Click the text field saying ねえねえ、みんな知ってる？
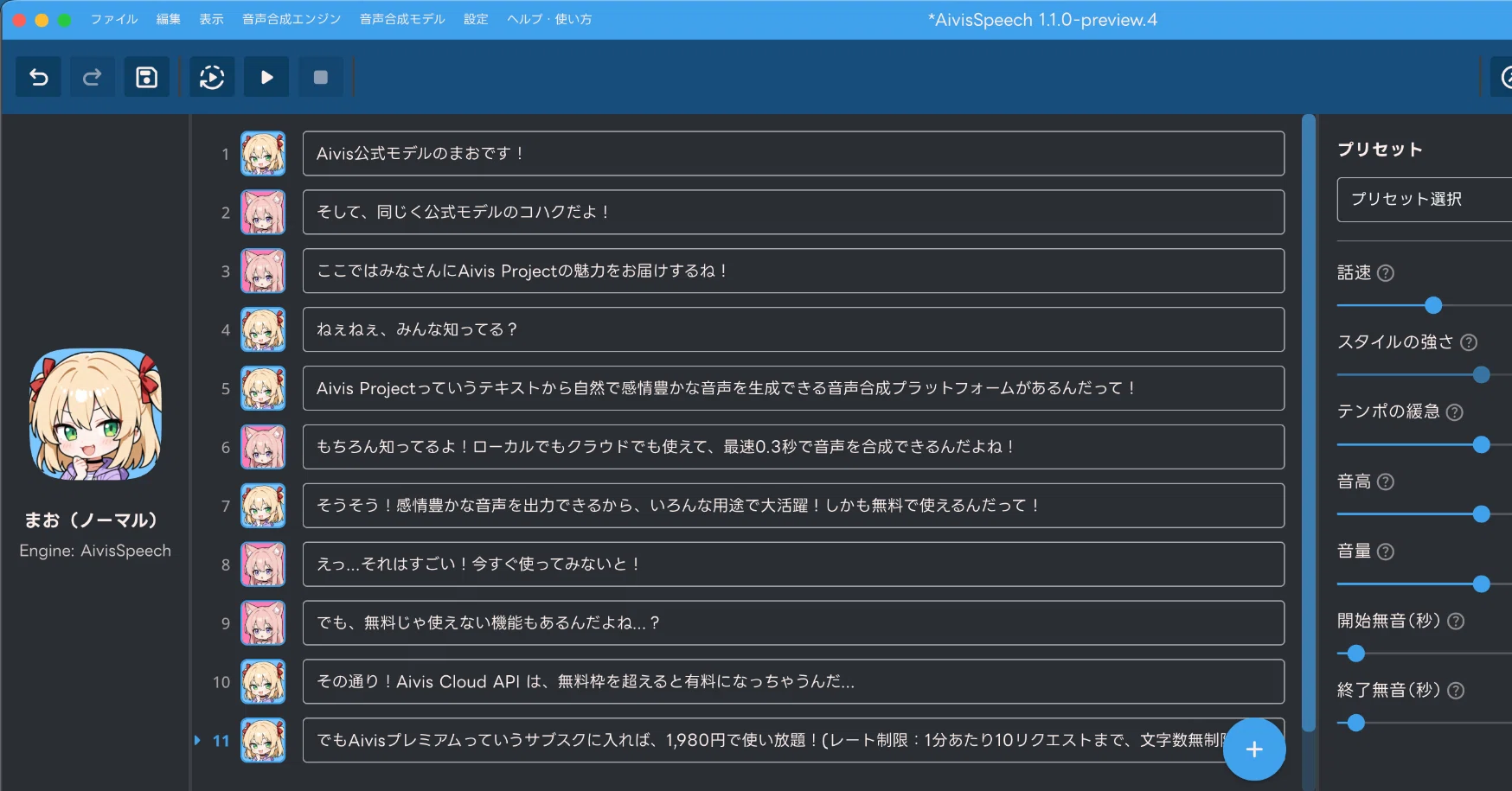The width and height of the screenshot is (1512, 791). point(793,329)
